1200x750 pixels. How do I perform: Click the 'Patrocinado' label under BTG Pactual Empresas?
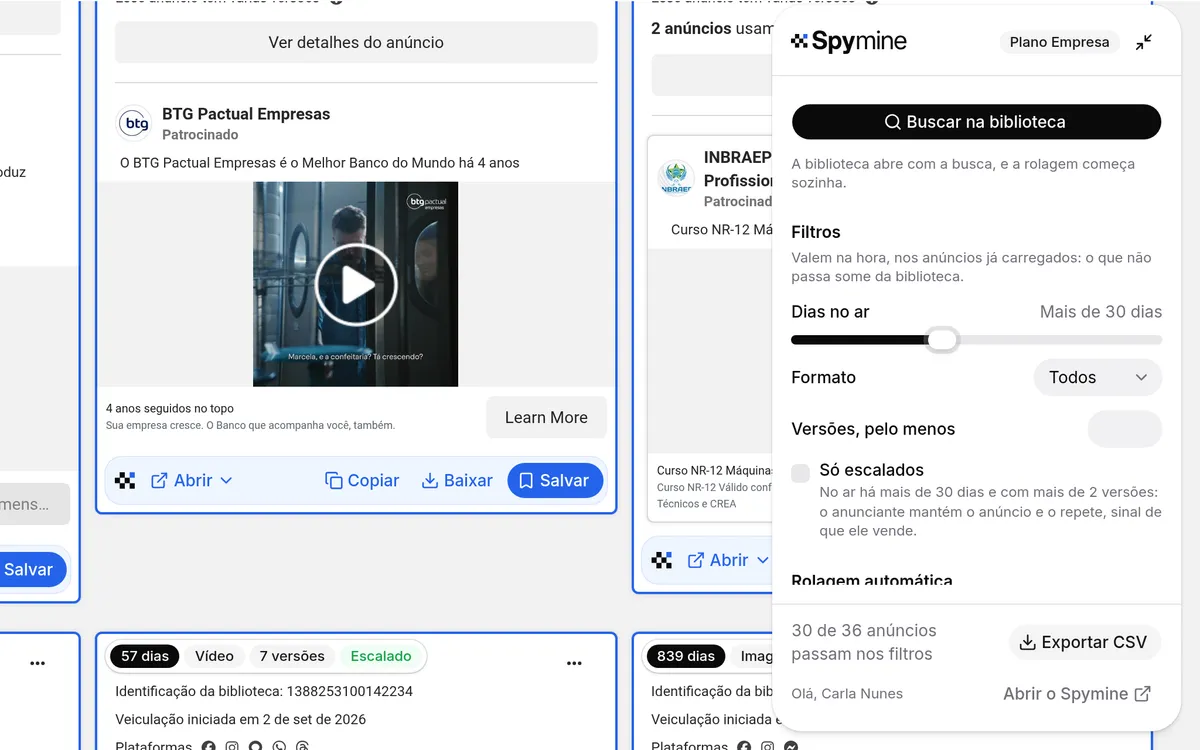(x=200, y=135)
